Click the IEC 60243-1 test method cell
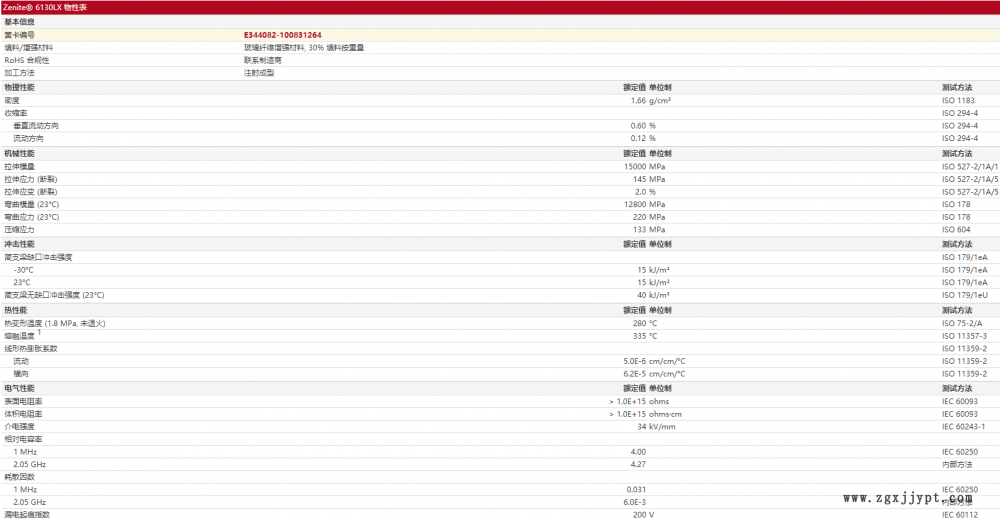Image resolution: width=1000 pixels, height=520 pixels. (x=963, y=427)
